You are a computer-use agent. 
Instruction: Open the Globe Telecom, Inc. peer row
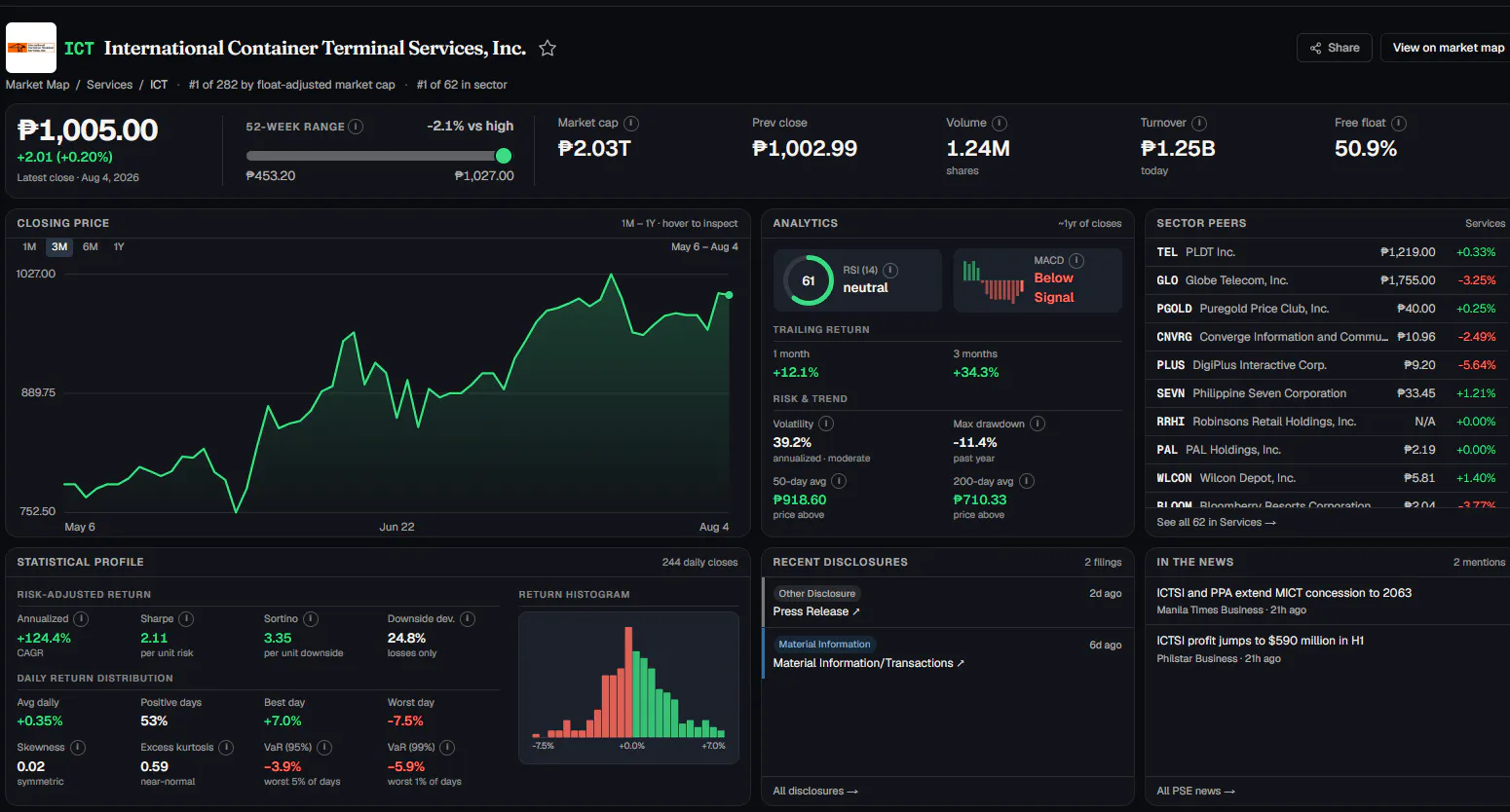pos(1326,280)
